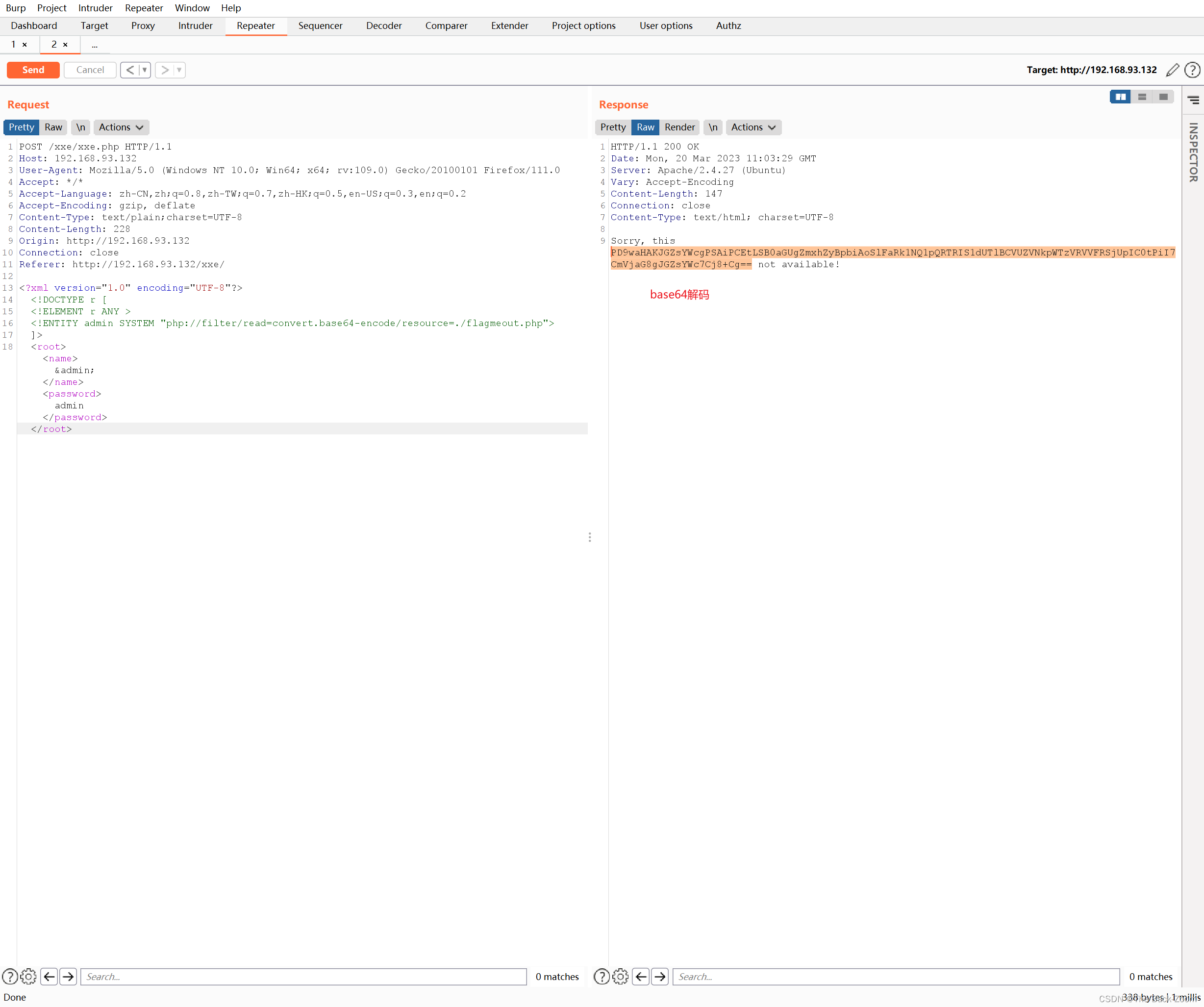1204x1007 pixels.
Task: Switch request view to Raw
Action: click(53, 127)
